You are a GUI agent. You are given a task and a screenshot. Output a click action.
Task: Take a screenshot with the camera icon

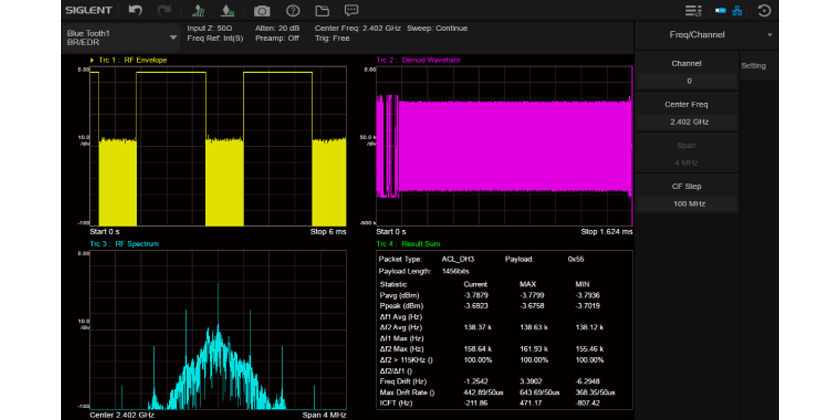coord(262,11)
